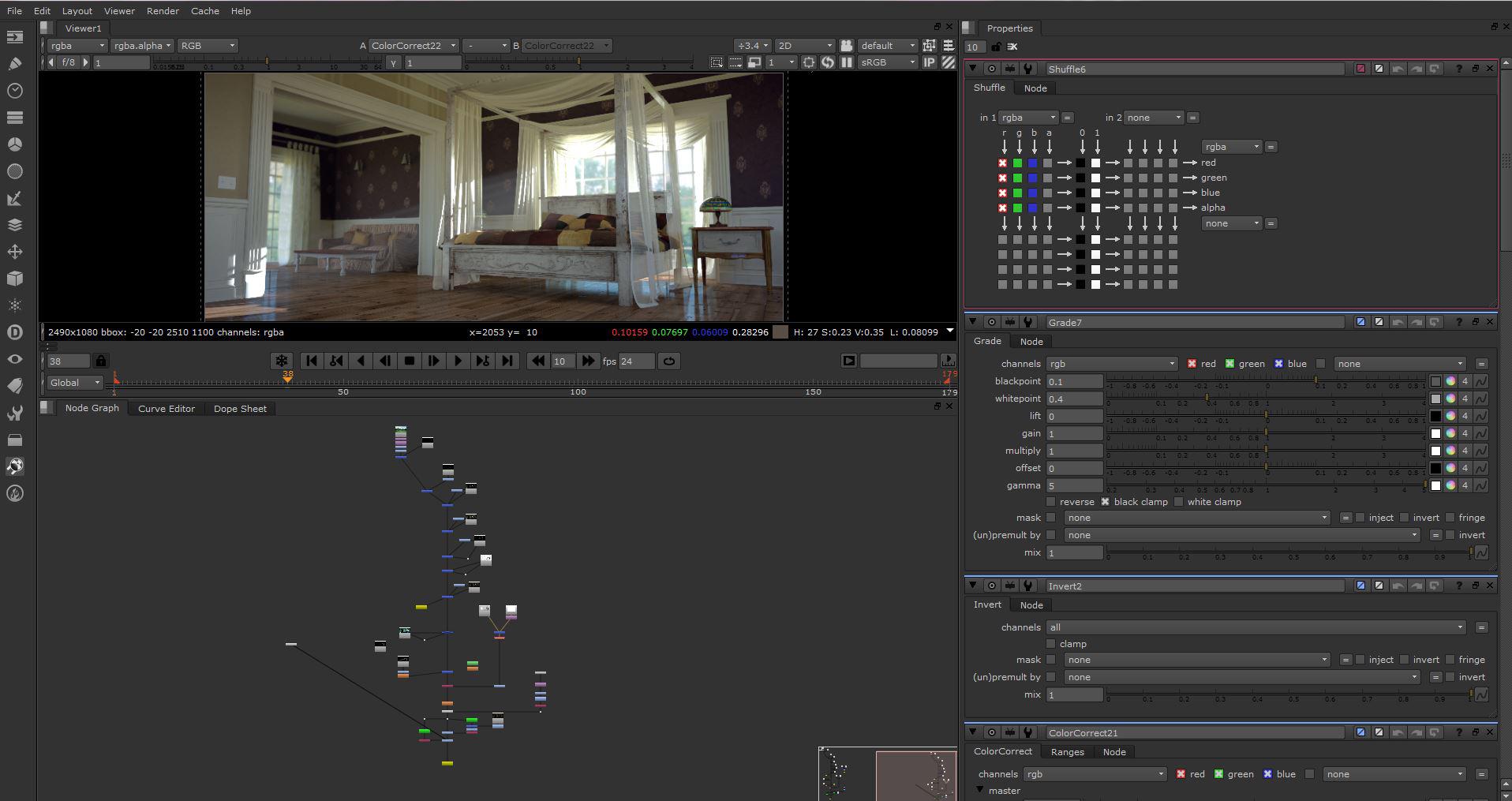1512x801 pixels.
Task: Click the viewer IP input process button
Action: pos(929,62)
